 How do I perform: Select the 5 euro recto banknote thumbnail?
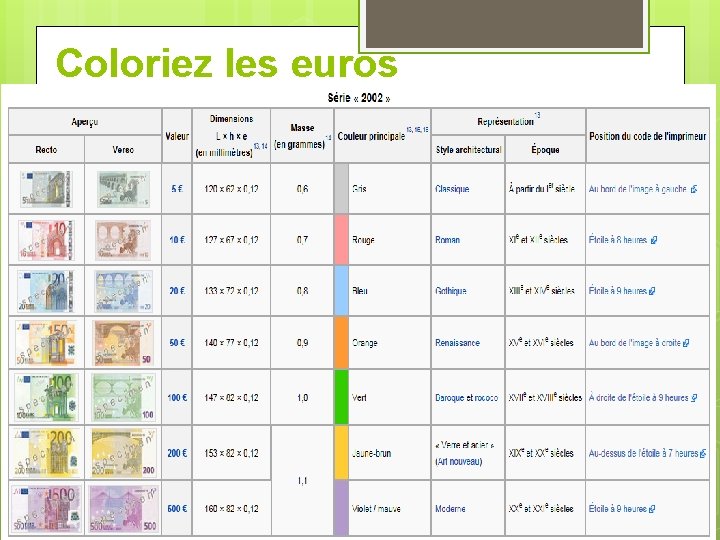pyautogui.click(x=46, y=189)
